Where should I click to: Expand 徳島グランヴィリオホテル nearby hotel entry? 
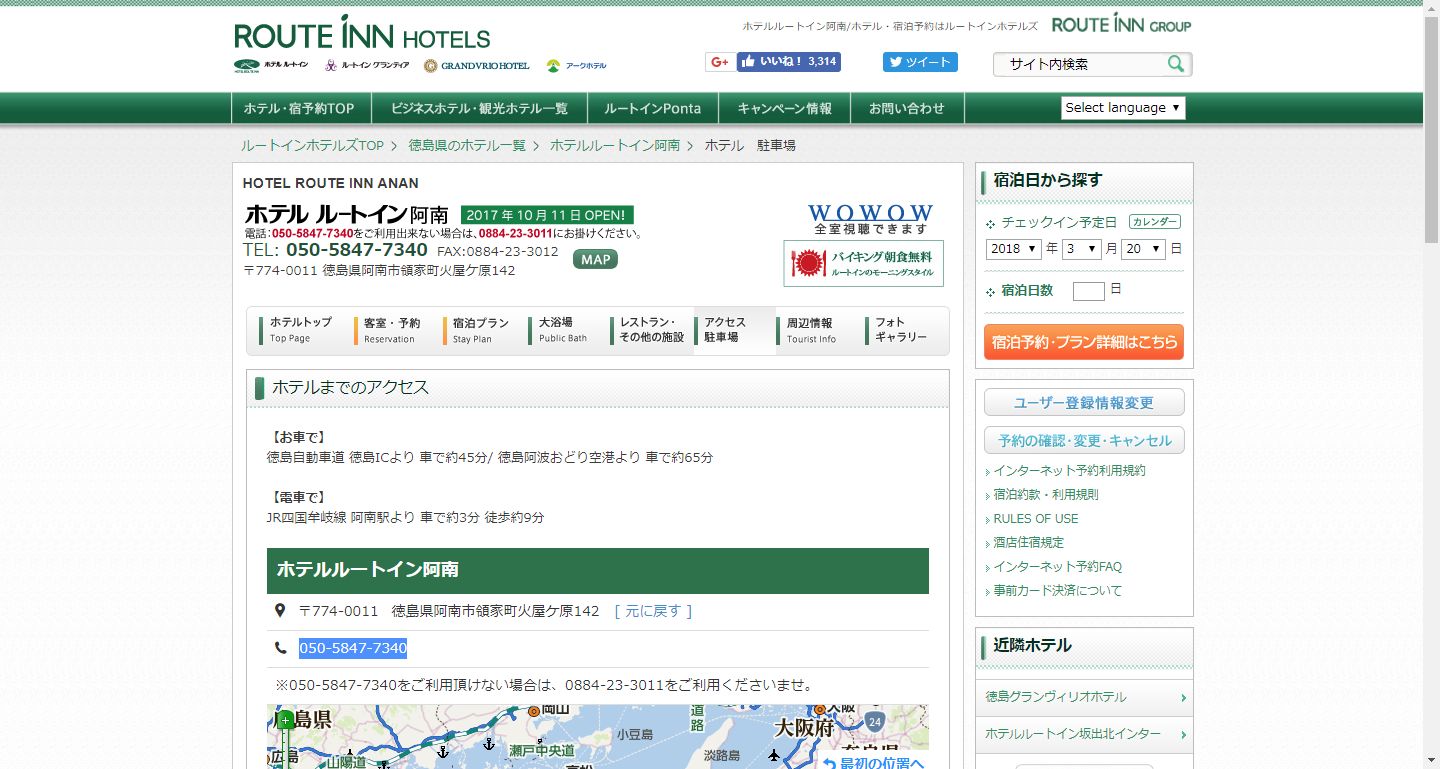point(1084,697)
